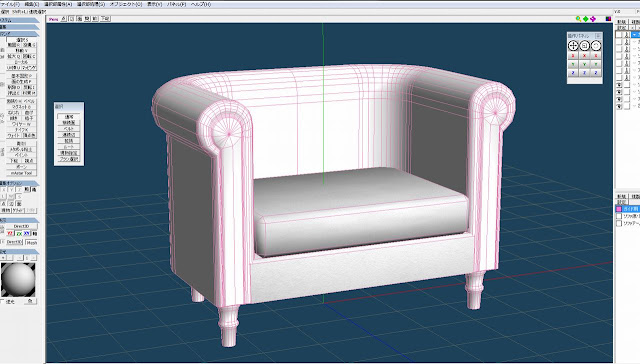Collapse the 表示 display panel header
Viewport: 640px width, 364px height.
tap(20, 220)
